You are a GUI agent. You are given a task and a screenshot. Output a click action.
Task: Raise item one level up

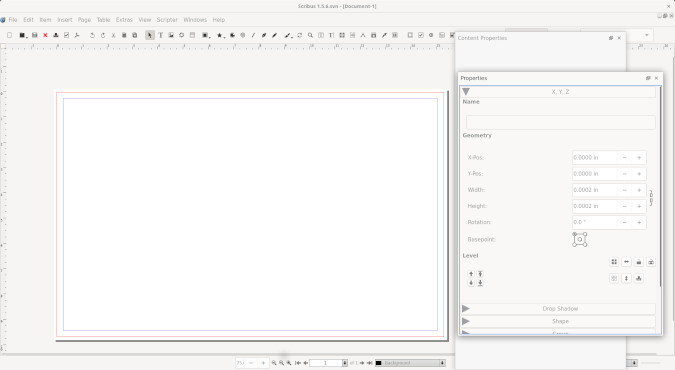click(x=471, y=274)
